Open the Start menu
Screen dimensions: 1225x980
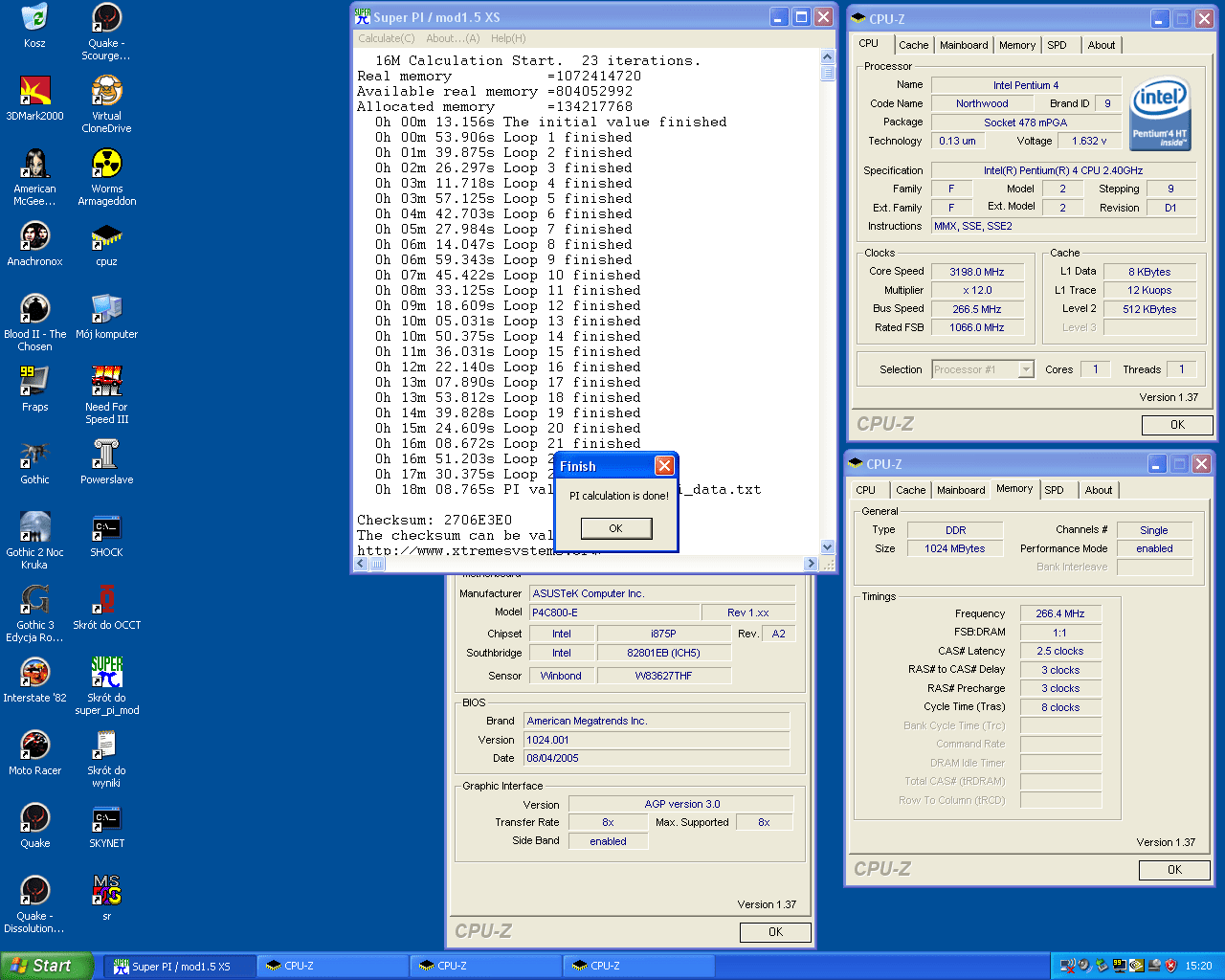pos(47,966)
